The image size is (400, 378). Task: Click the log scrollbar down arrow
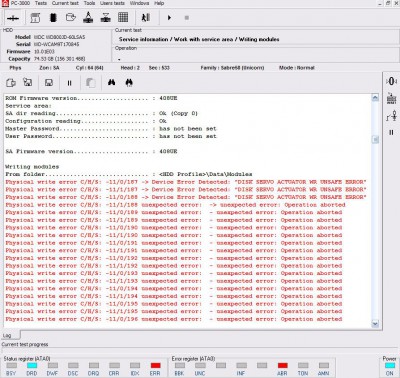click(375, 323)
